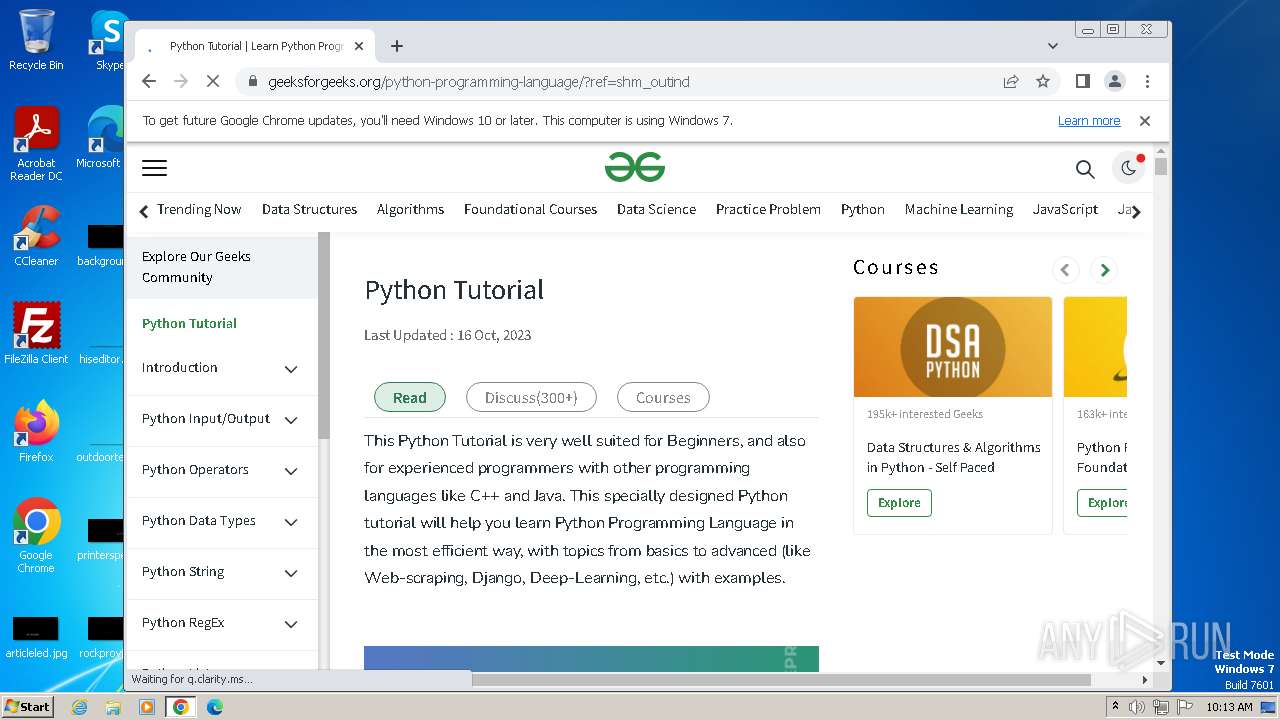Select the Firefox desktop icon
Screen dimensions: 1280x720
point(36,432)
